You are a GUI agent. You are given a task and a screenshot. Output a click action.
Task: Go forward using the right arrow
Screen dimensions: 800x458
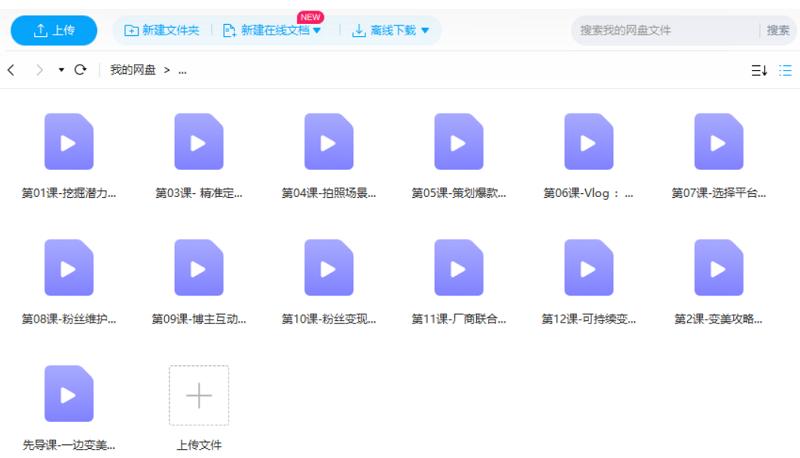click(x=39, y=70)
